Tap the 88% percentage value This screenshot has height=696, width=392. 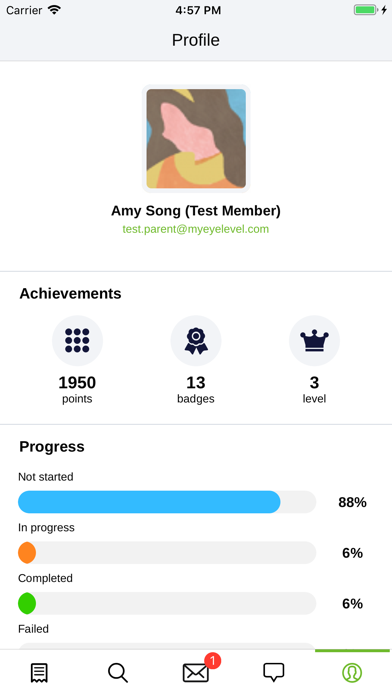pos(352,502)
